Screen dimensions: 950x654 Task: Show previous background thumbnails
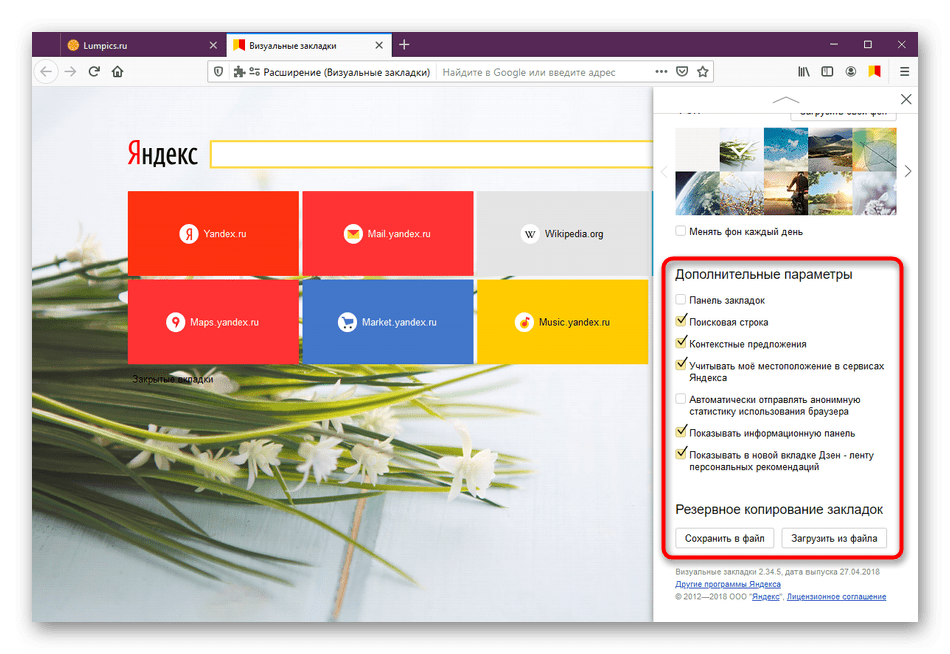click(664, 172)
